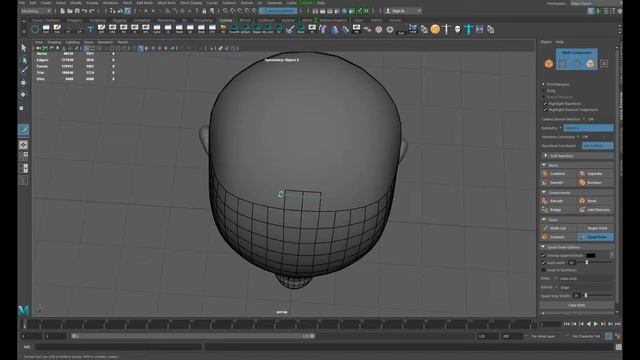Screen dimensions: 640x360
Task: Click the Multi-Cut tool
Action: tap(558, 228)
